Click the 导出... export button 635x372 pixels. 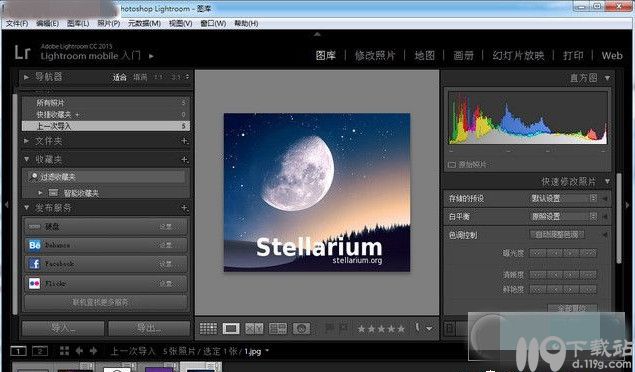pyautogui.click(x=149, y=328)
